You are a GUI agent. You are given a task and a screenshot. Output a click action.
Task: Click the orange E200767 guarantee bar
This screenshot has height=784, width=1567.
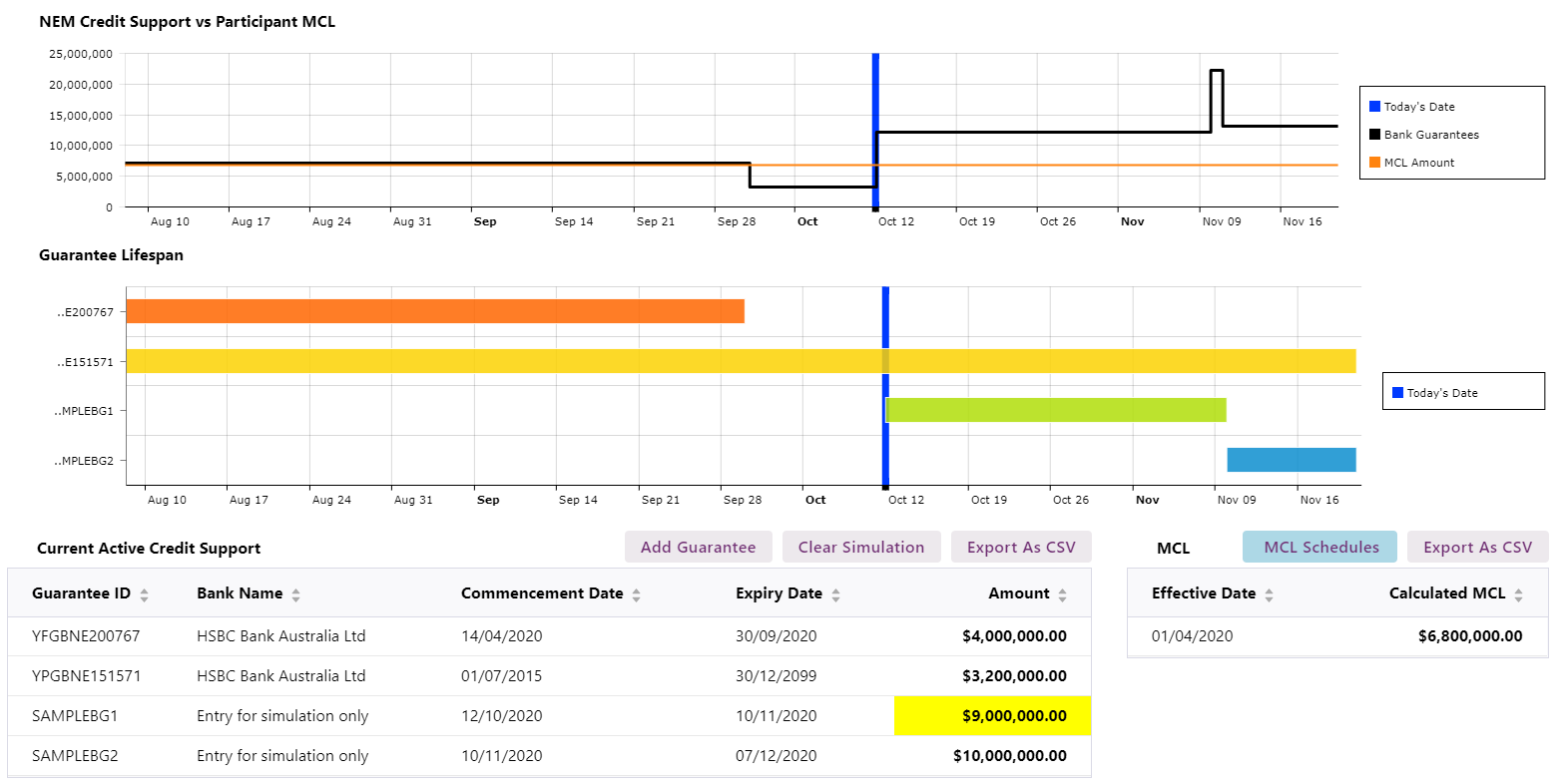(435, 311)
